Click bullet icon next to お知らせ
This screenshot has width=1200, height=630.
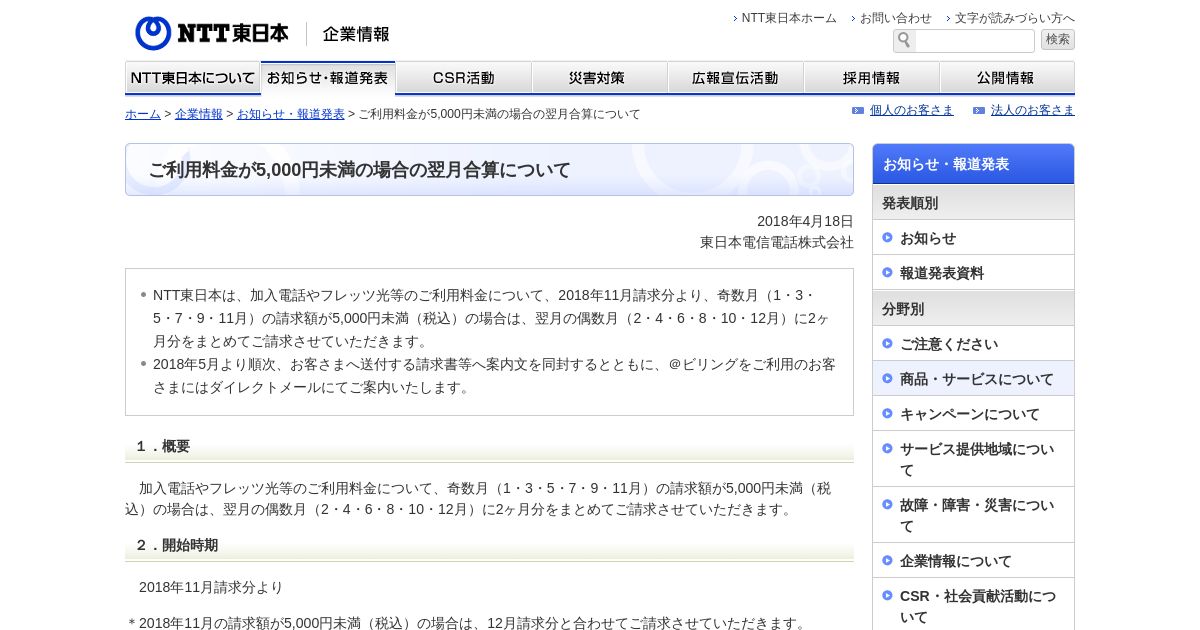tap(887, 237)
